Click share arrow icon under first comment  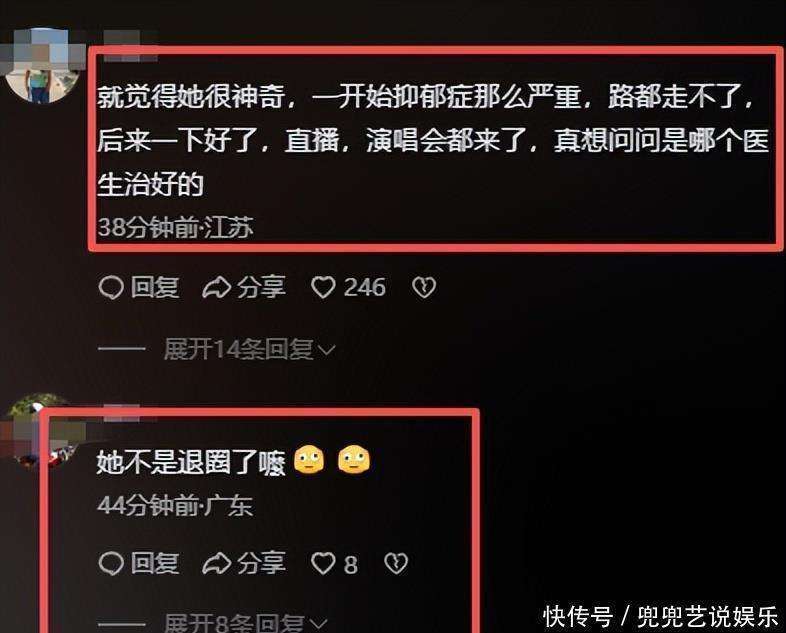[217, 288]
